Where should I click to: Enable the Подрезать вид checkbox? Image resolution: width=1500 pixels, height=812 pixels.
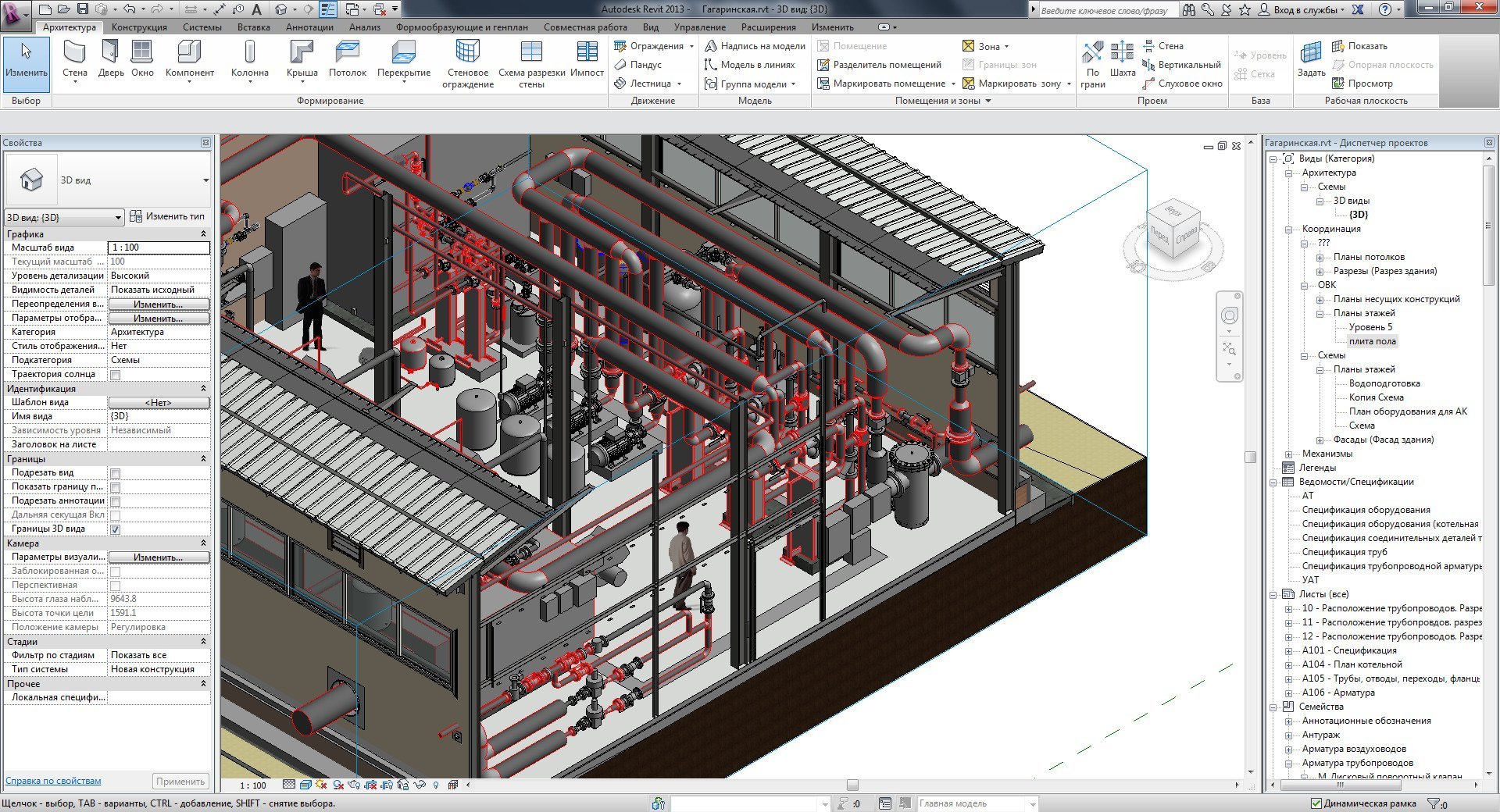115,473
